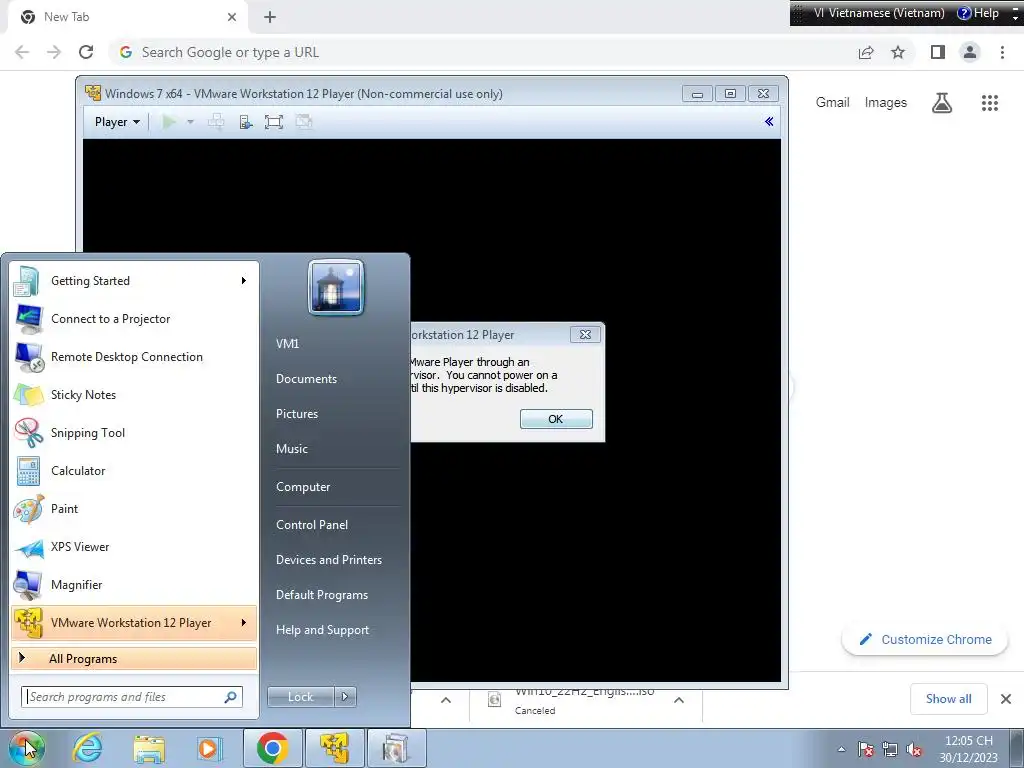Open Google apps grid
This screenshot has height=768, width=1024.
(989, 103)
